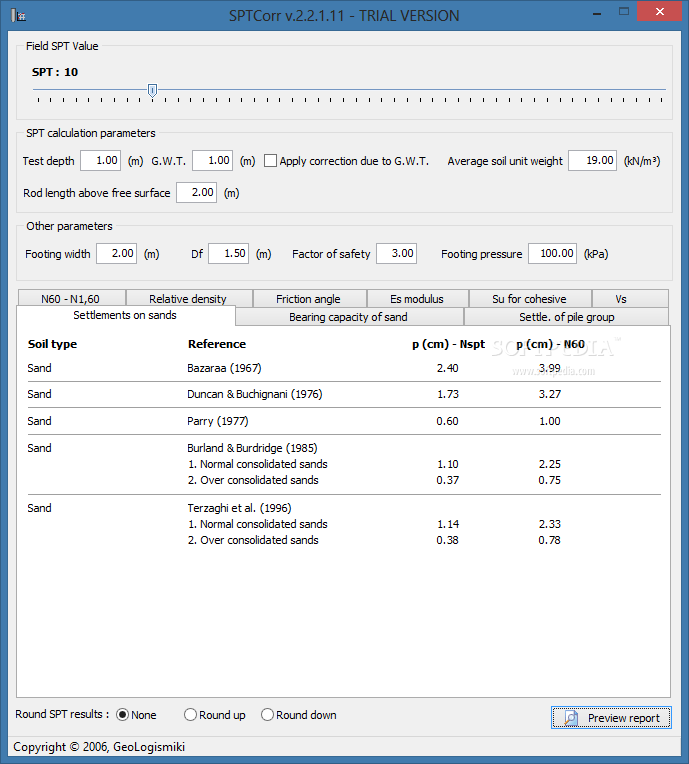Enable Apply correction due to G.W.T. checkbox

tap(270, 161)
